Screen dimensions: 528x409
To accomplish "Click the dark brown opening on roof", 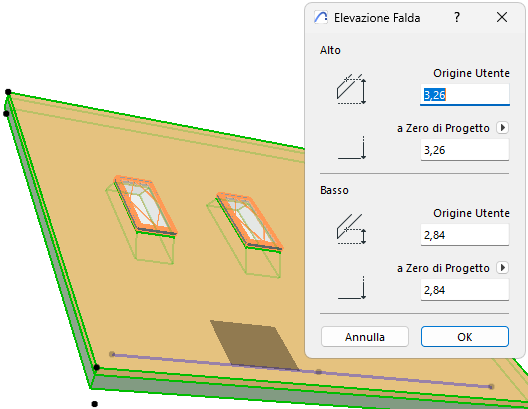I will tap(254, 345).
